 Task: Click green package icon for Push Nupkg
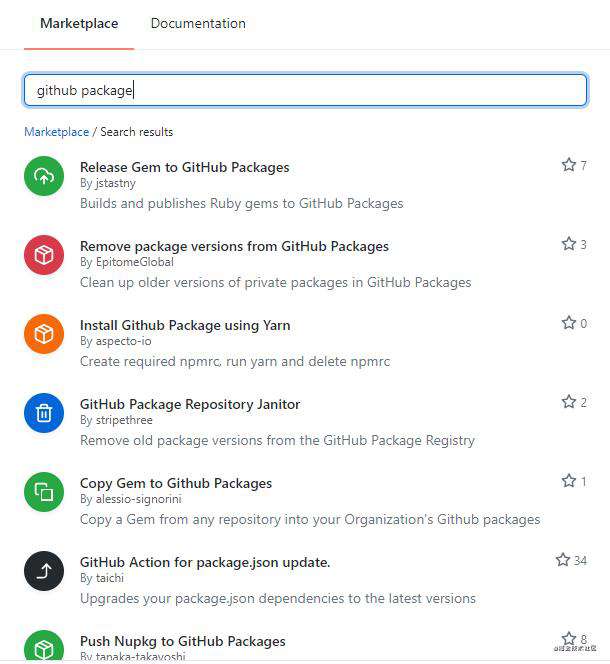[x=44, y=647]
